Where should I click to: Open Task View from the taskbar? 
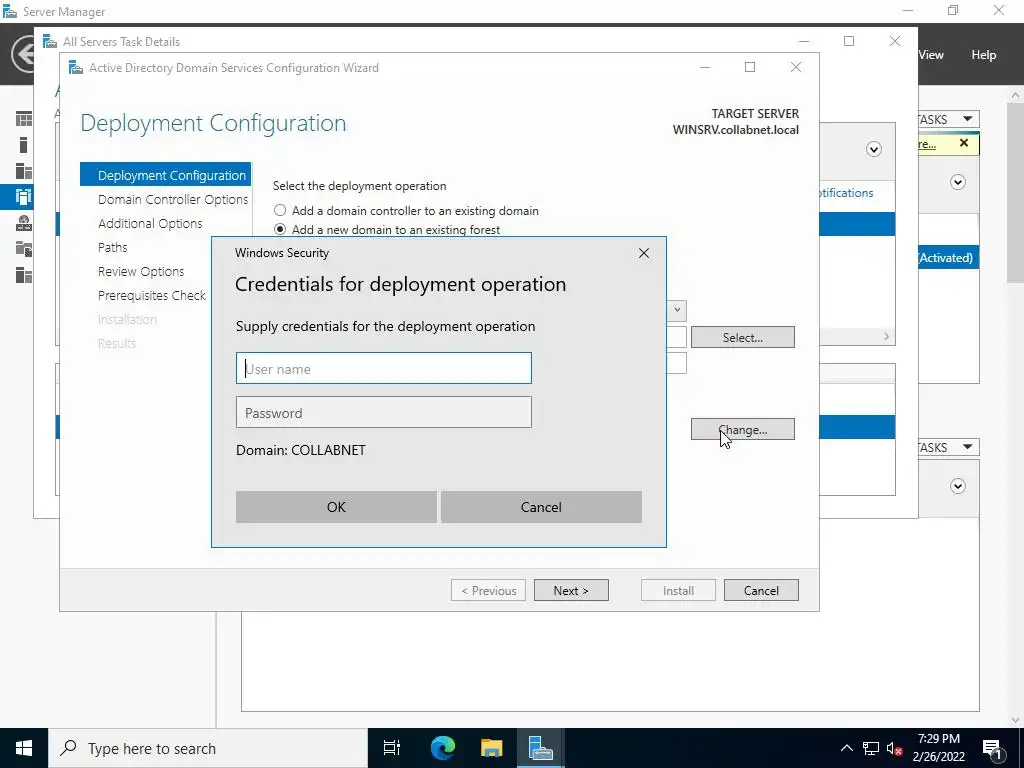(392, 748)
